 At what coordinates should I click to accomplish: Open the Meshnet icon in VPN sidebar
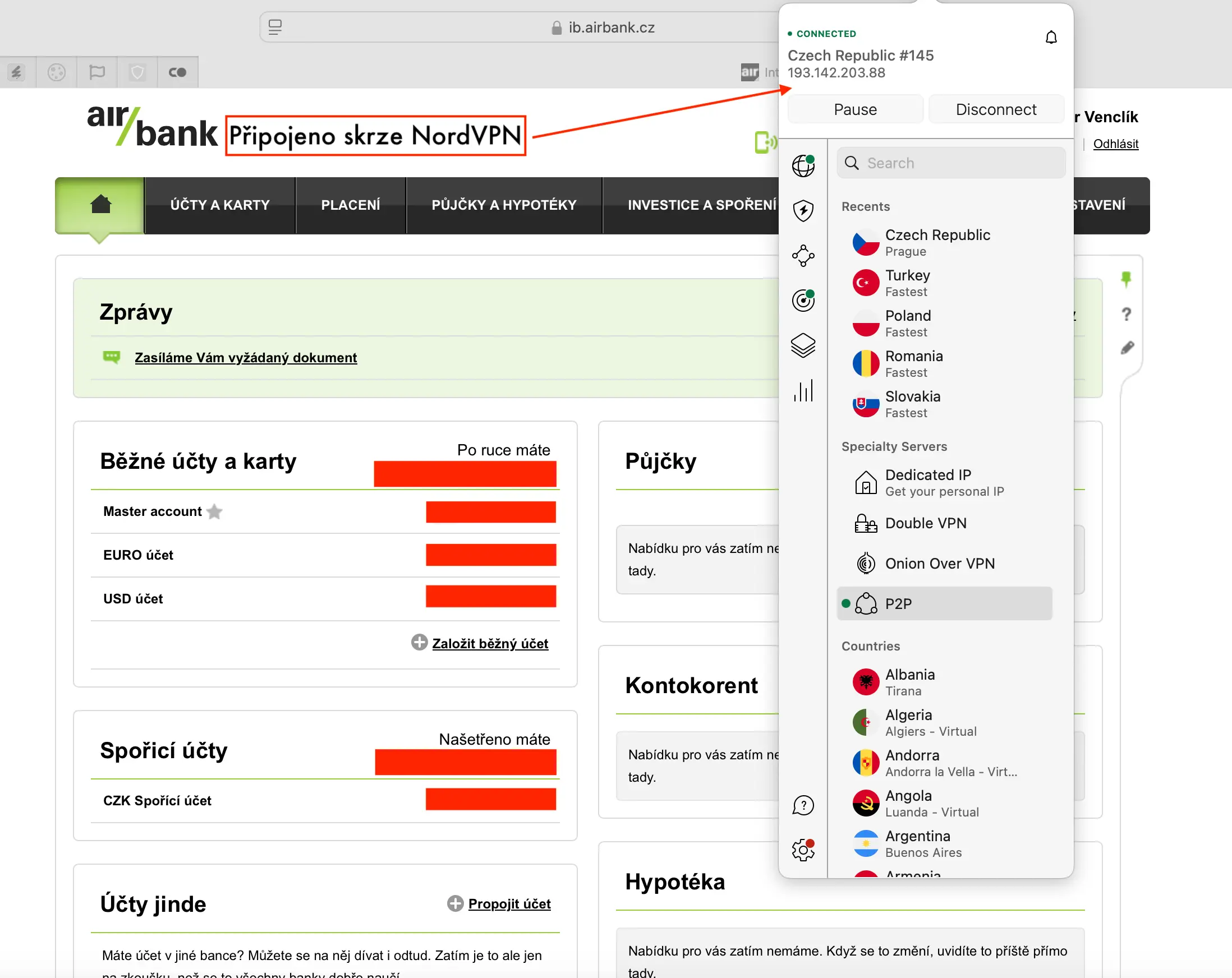pos(803,255)
